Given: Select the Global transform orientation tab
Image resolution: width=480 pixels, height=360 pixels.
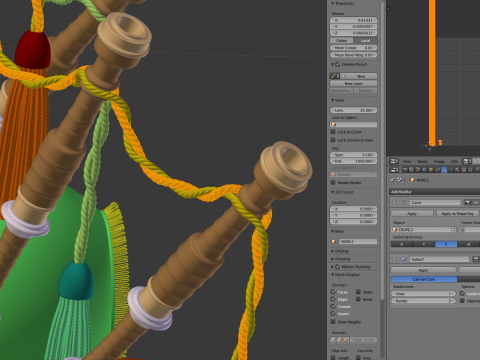Looking at the screenshot, I should tap(342, 40).
